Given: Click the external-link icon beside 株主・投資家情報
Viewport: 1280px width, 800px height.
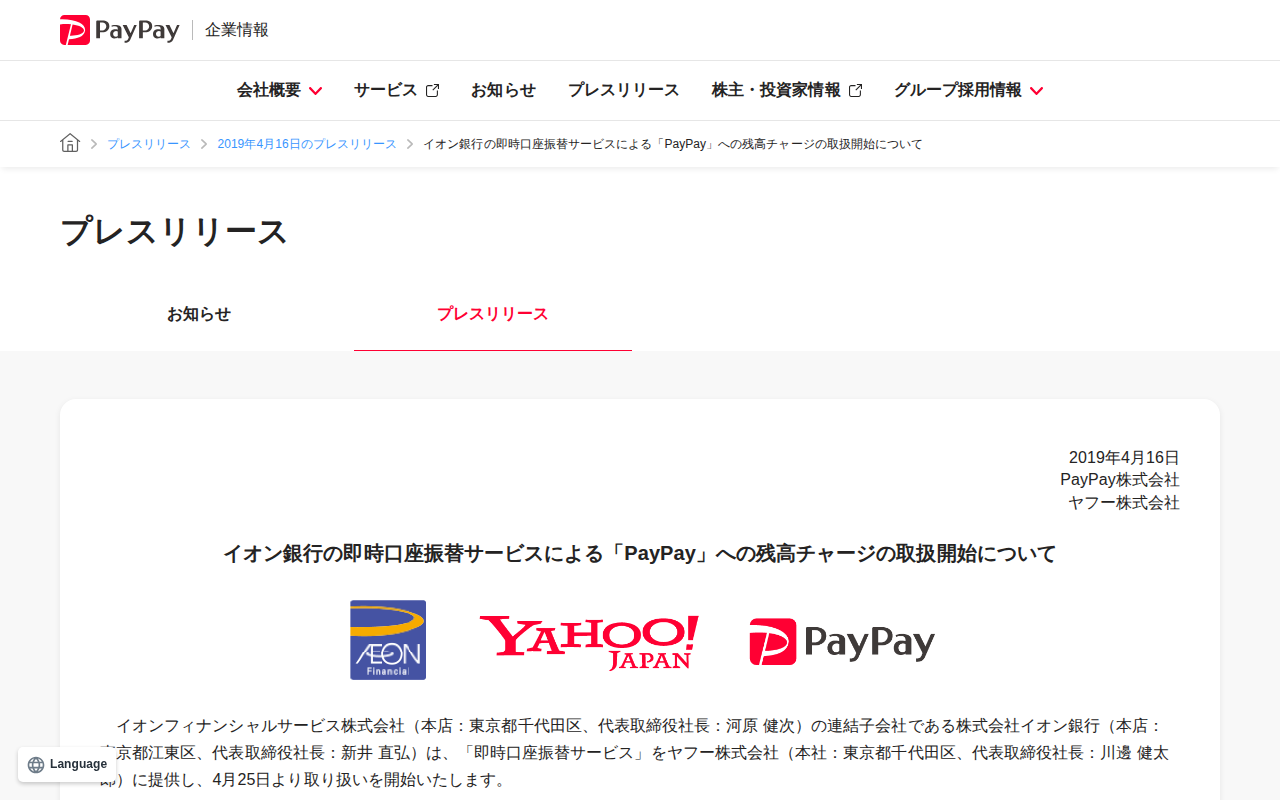Looking at the screenshot, I should coord(855,90).
